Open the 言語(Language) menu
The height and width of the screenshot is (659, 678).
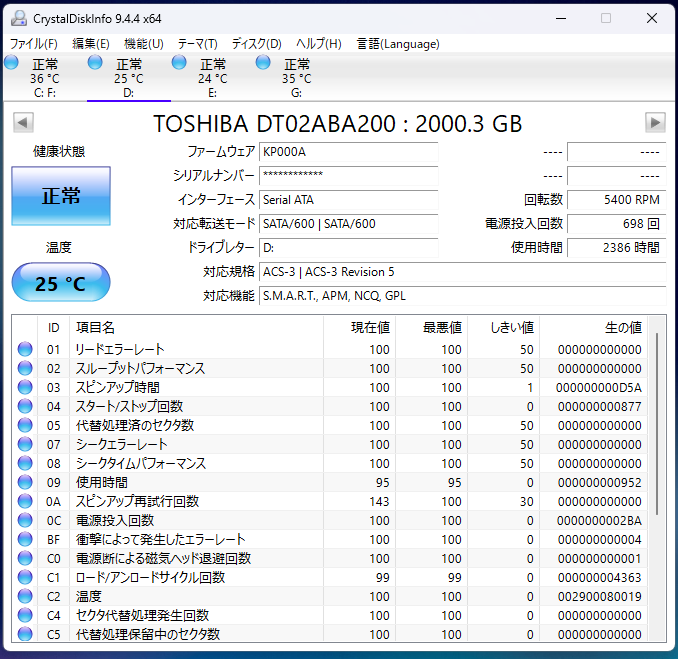click(398, 44)
